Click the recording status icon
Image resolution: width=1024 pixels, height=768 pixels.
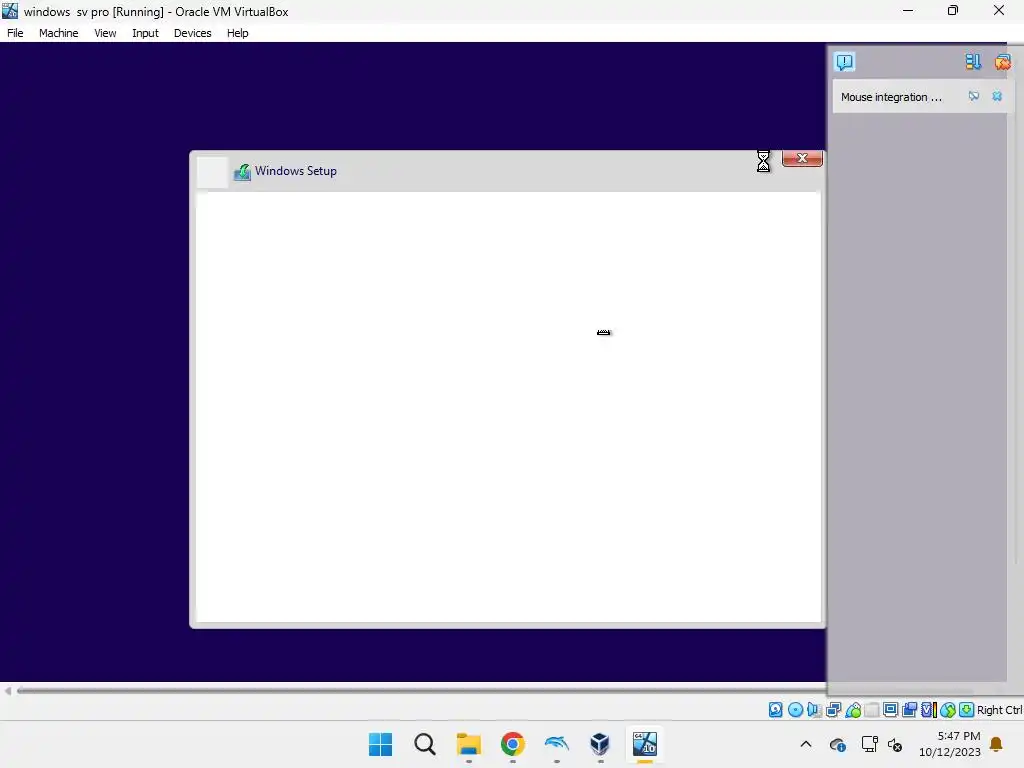909,710
